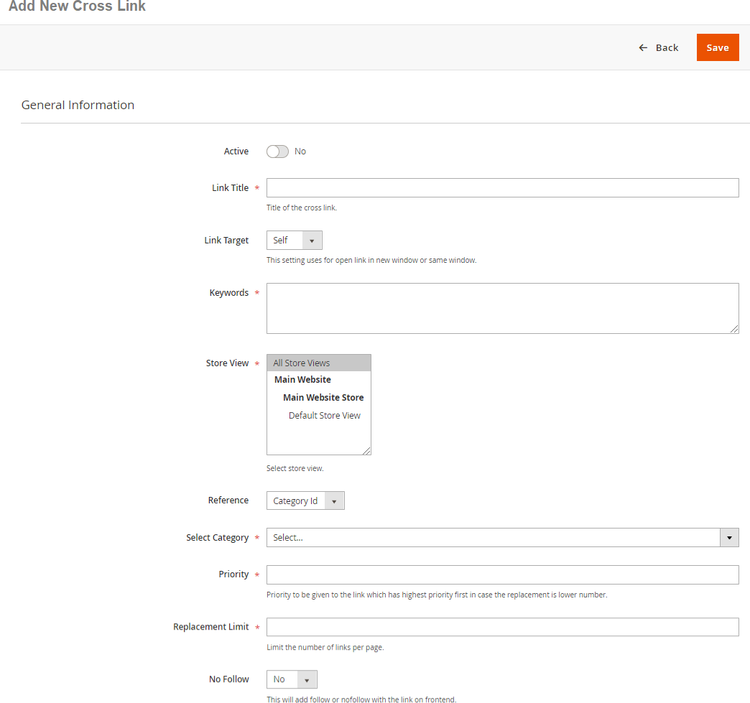Image resolution: width=750 pixels, height=703 pixels.
Task: Expand the Select Category dropdown
Action: (x=494, y=538)
